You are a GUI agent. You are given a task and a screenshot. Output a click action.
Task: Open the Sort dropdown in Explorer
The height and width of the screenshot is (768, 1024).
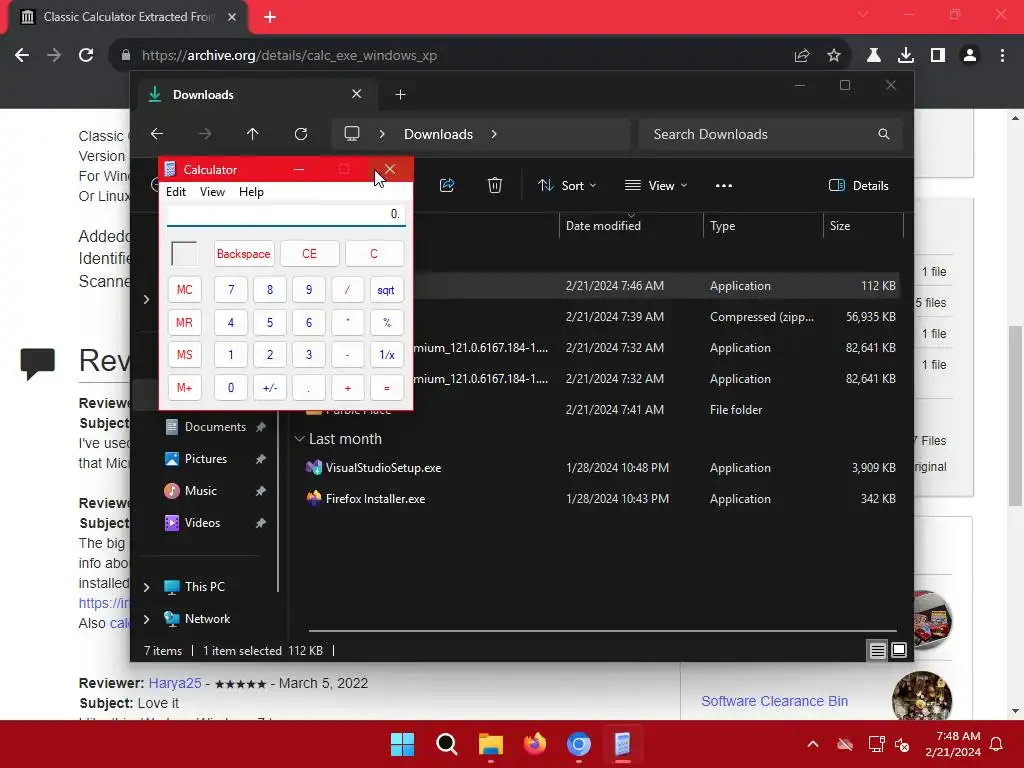tap(567, 185)
